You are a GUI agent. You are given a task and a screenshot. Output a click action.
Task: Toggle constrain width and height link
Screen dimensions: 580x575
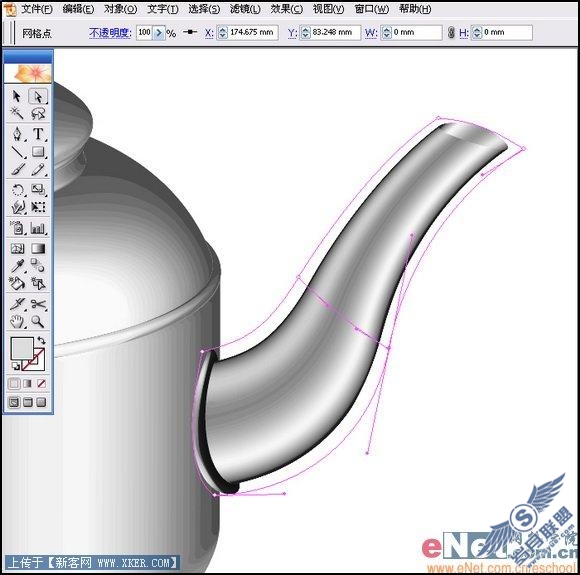click(451, 33)
